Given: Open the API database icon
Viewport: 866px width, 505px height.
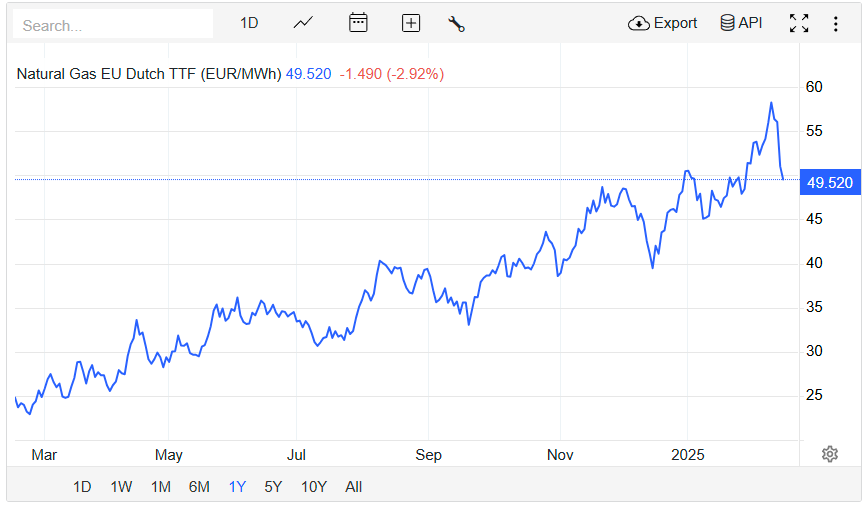Looking at the screenshot, I should pyautogui.click(x=741, y=23).
